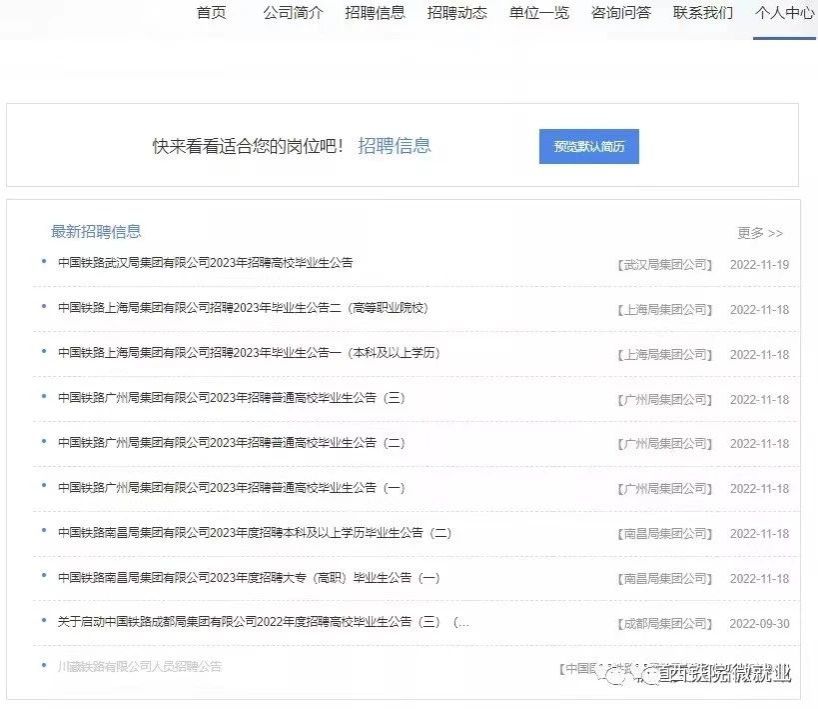
Task: Click the 快来看看适合您的岗位吧 banner text
Action: coord(248,146)
